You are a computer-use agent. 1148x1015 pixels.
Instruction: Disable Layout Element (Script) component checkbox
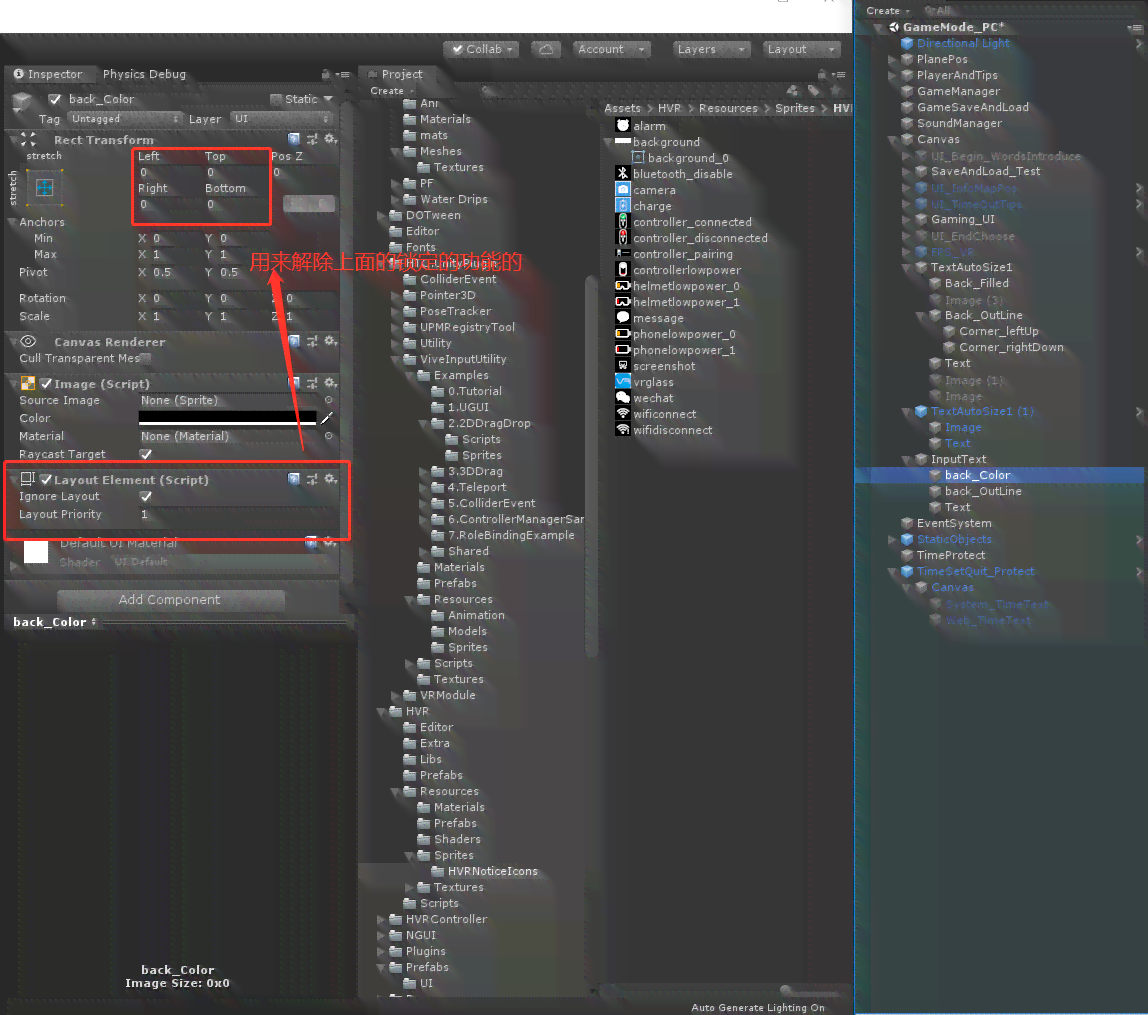pyautogui.click(x=46, y=480)
